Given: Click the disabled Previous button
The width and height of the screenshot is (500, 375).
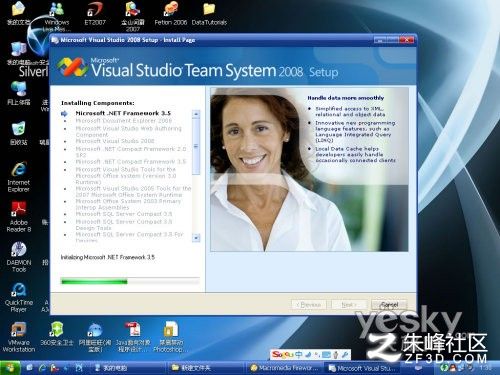Looking at the screenshot, I should tap(309, 305).
